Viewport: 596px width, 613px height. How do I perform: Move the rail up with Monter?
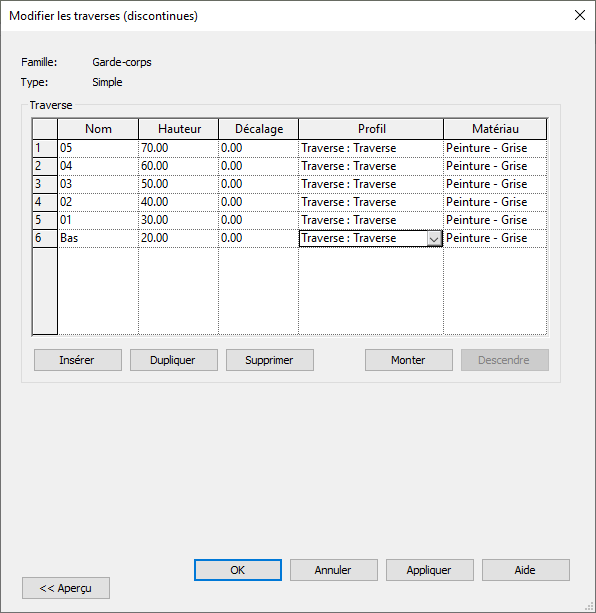click(409, 360)
